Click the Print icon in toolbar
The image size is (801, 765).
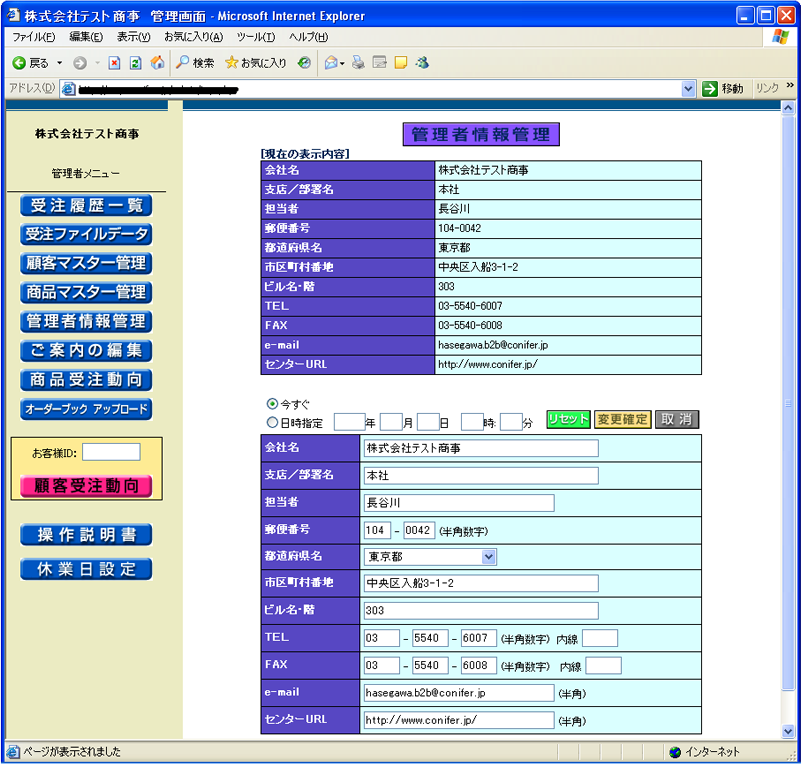[358, 62]
